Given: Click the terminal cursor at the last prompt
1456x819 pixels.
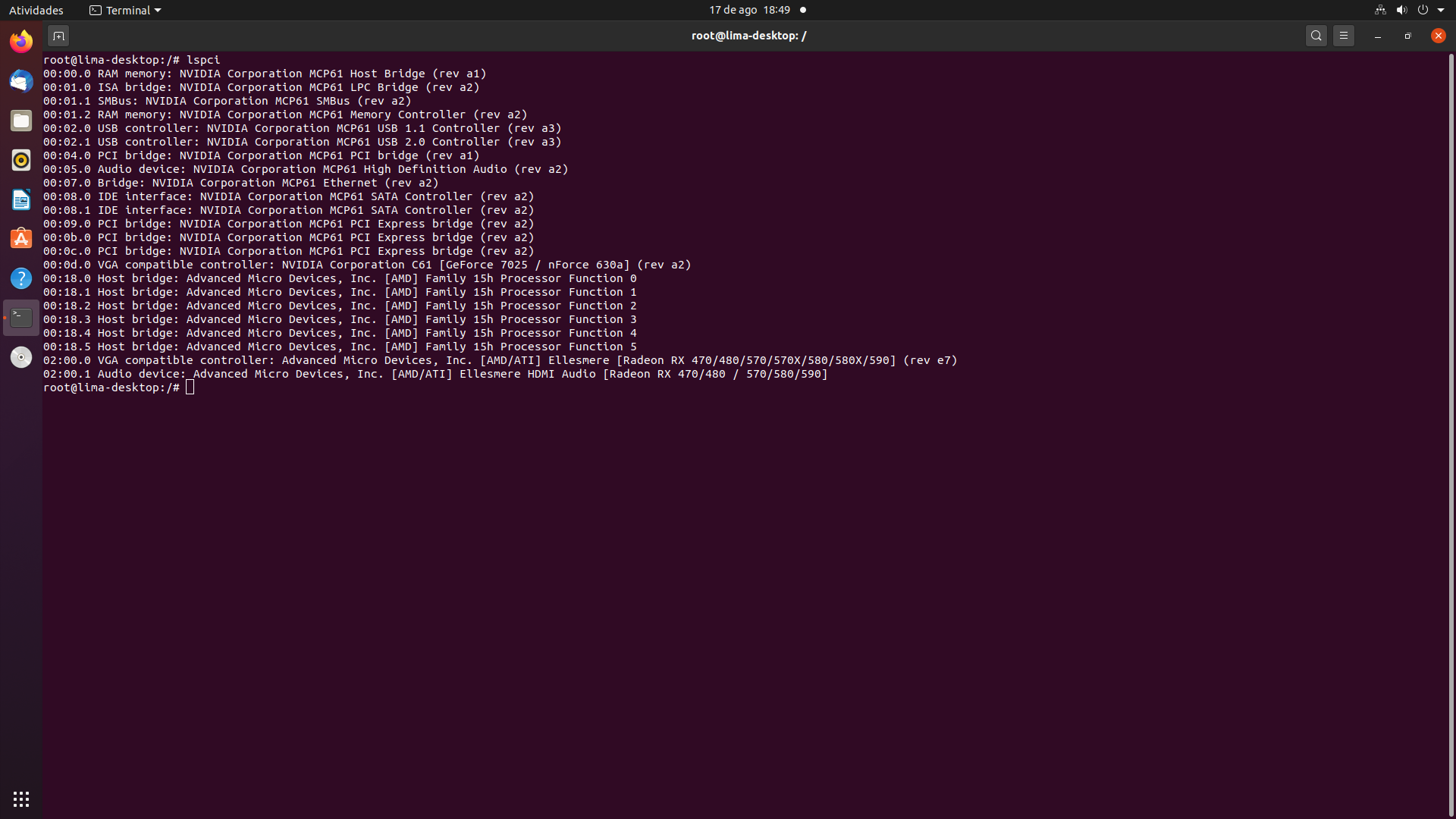Looking at the screenshot, I should 190,388.
